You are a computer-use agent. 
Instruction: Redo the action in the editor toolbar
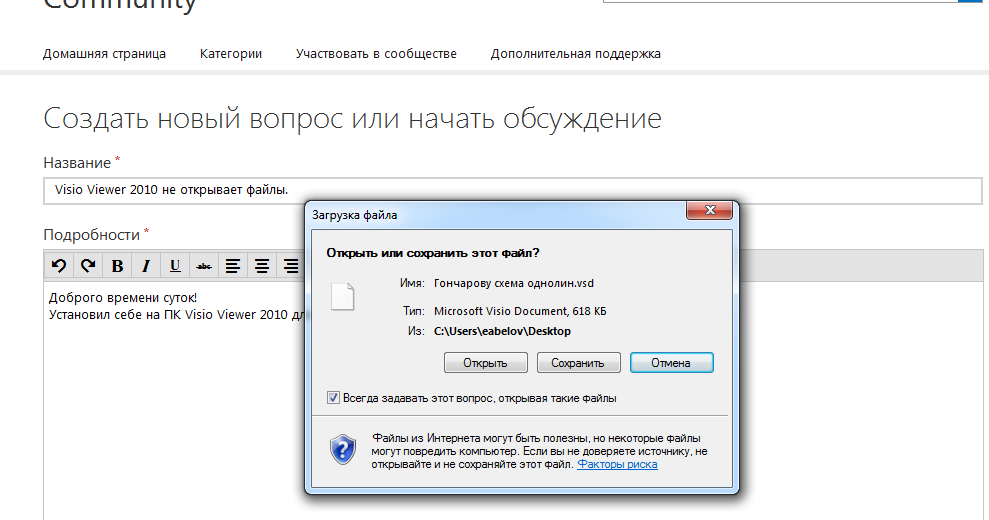pyautogui.click(x=88, y=266)
